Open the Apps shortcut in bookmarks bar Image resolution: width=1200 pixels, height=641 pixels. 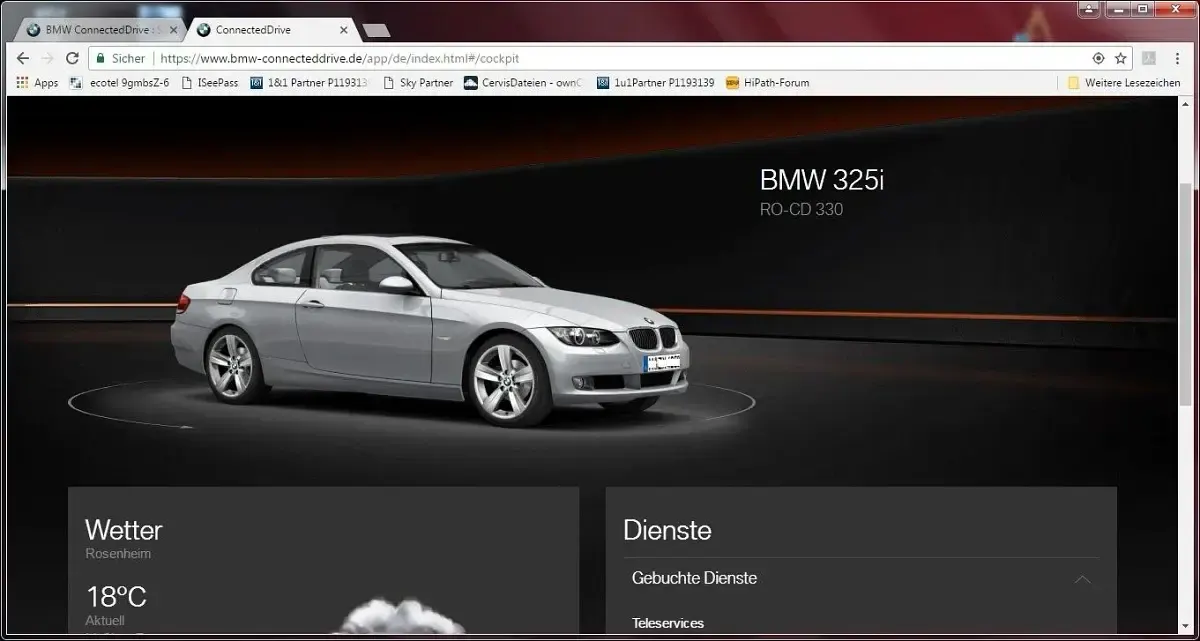point(38,83)
